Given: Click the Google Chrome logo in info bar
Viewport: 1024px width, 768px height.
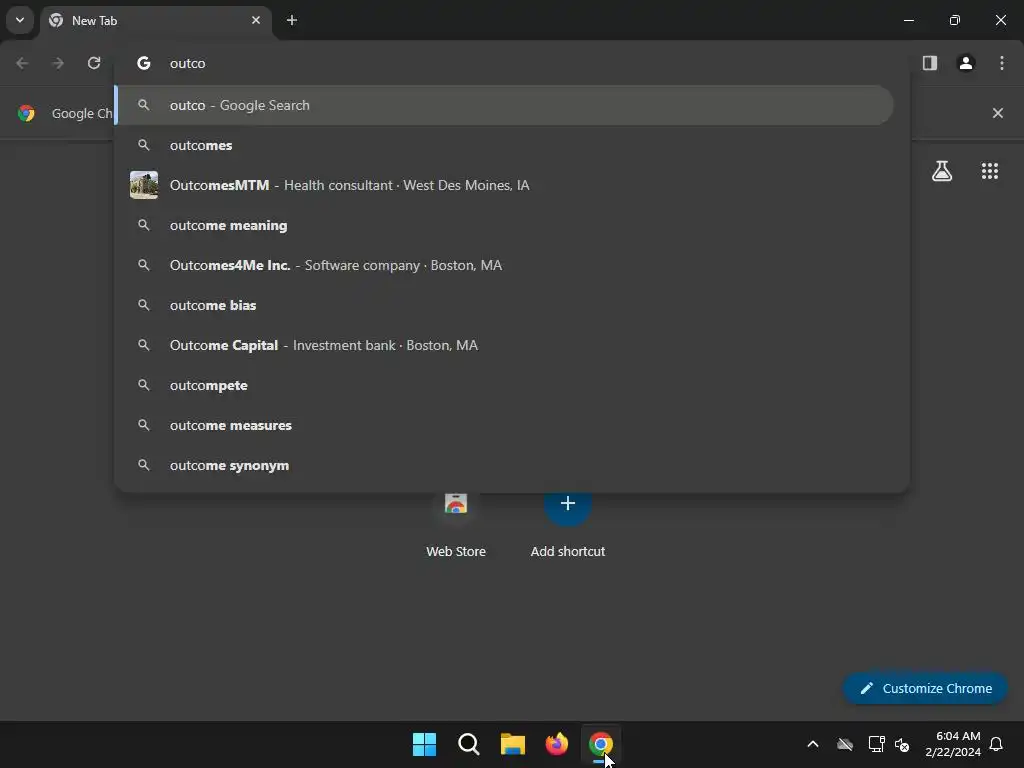Looking at the screenshot, I should [x=26, y=113].
